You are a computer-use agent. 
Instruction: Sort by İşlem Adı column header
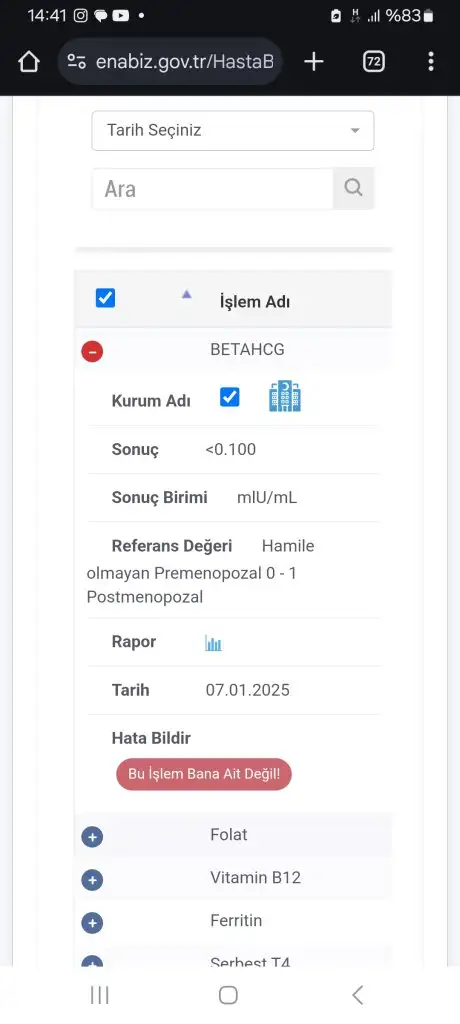[255, 302]
